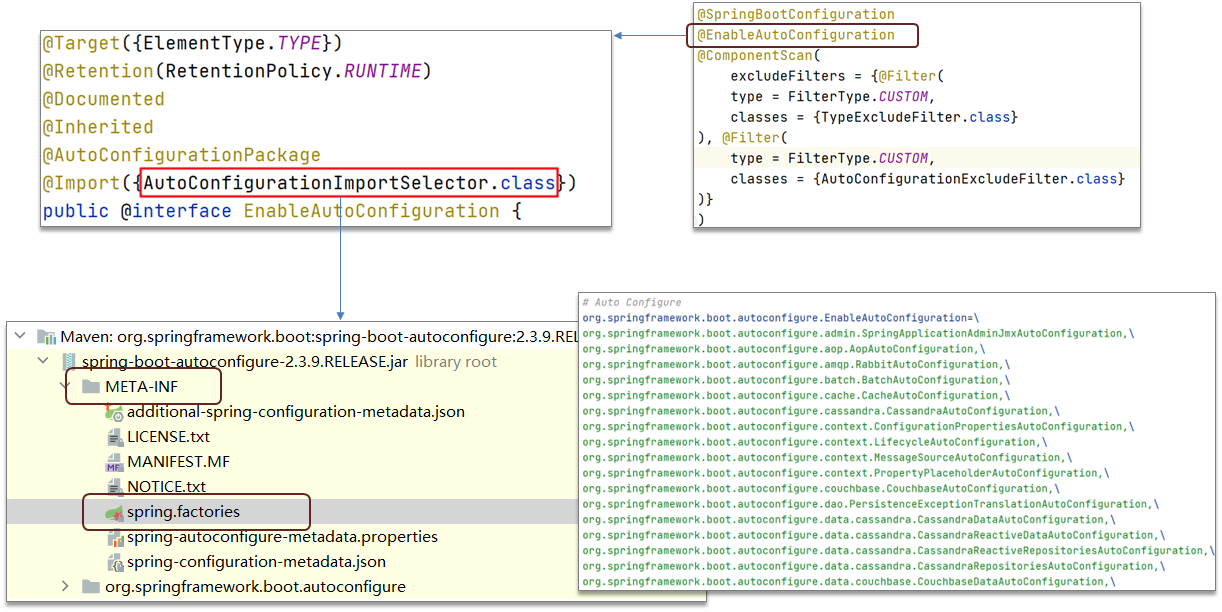Click the CassandraRepositoriesAutoConfiguration entry
The height and width of the screenshot is (612, 1222).
(874, 566)
